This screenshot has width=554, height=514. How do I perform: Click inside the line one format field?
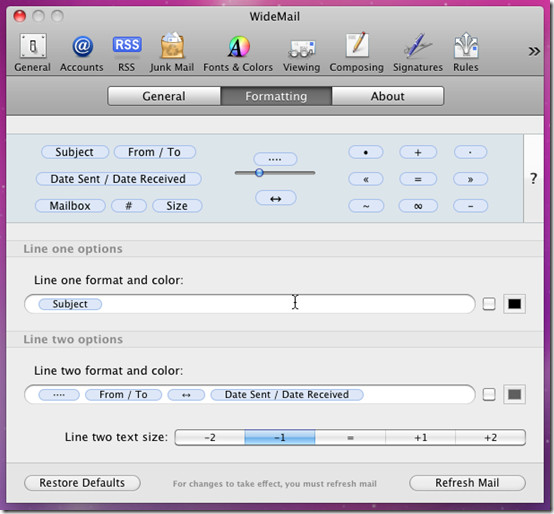click(x=249, y=304)
